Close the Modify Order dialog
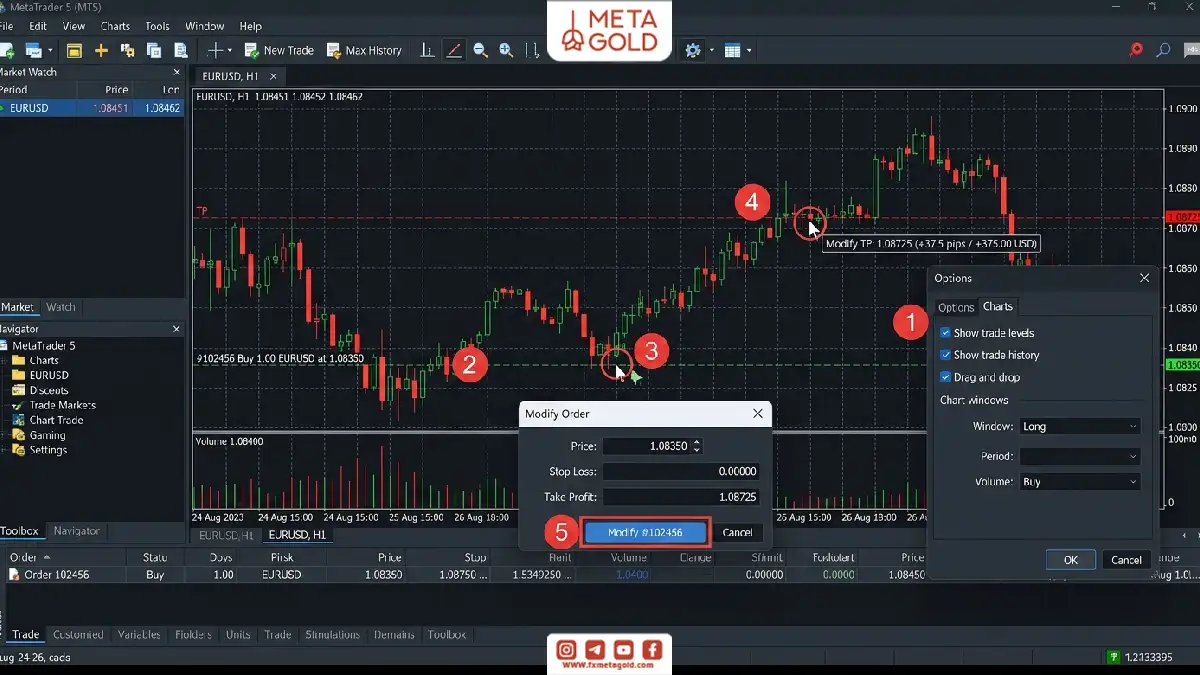The image size is (1200, 675). pos(758,413)
